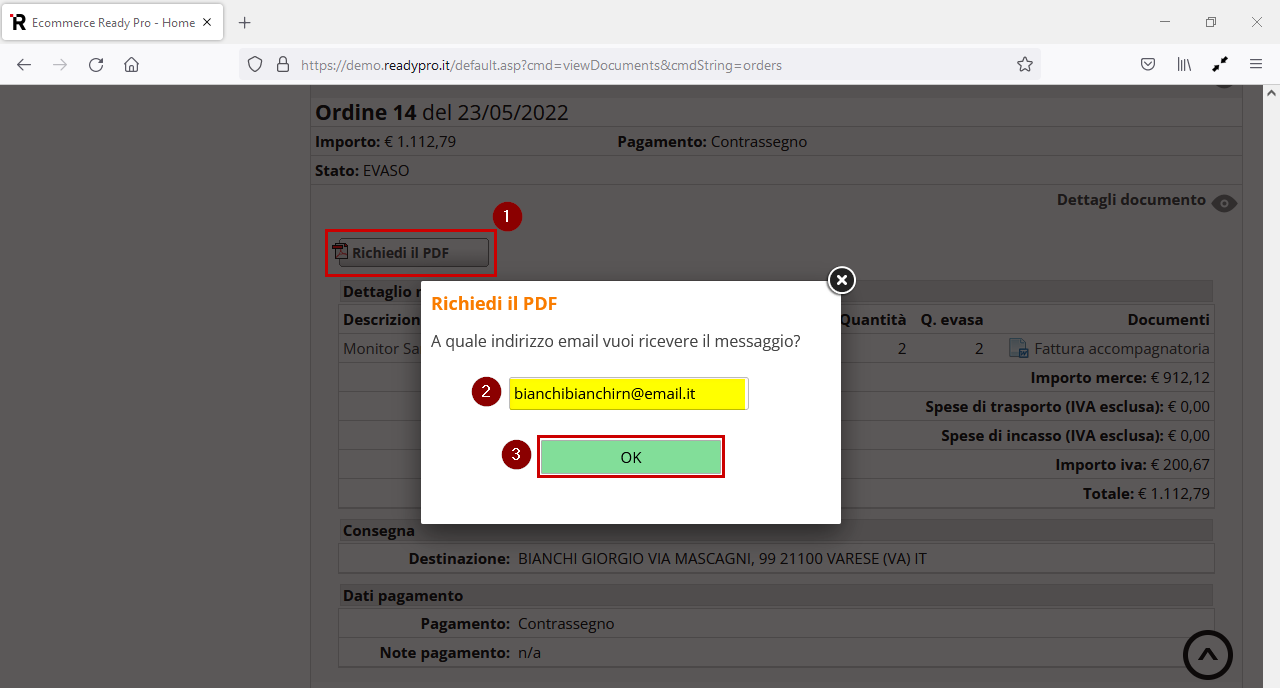Click the tracking protection shield icon

click(255, 63)
